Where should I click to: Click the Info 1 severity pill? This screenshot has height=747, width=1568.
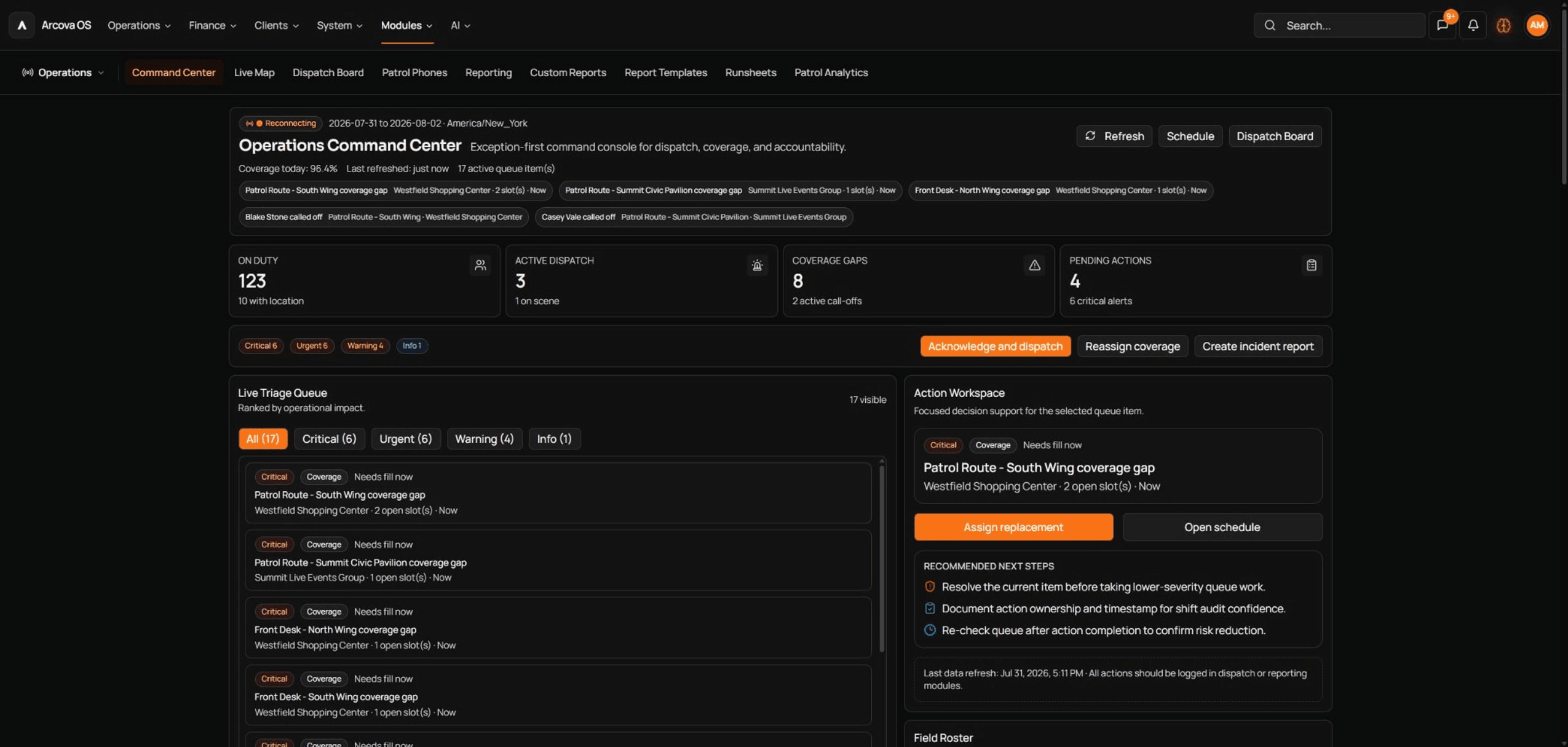pos(411,346)
